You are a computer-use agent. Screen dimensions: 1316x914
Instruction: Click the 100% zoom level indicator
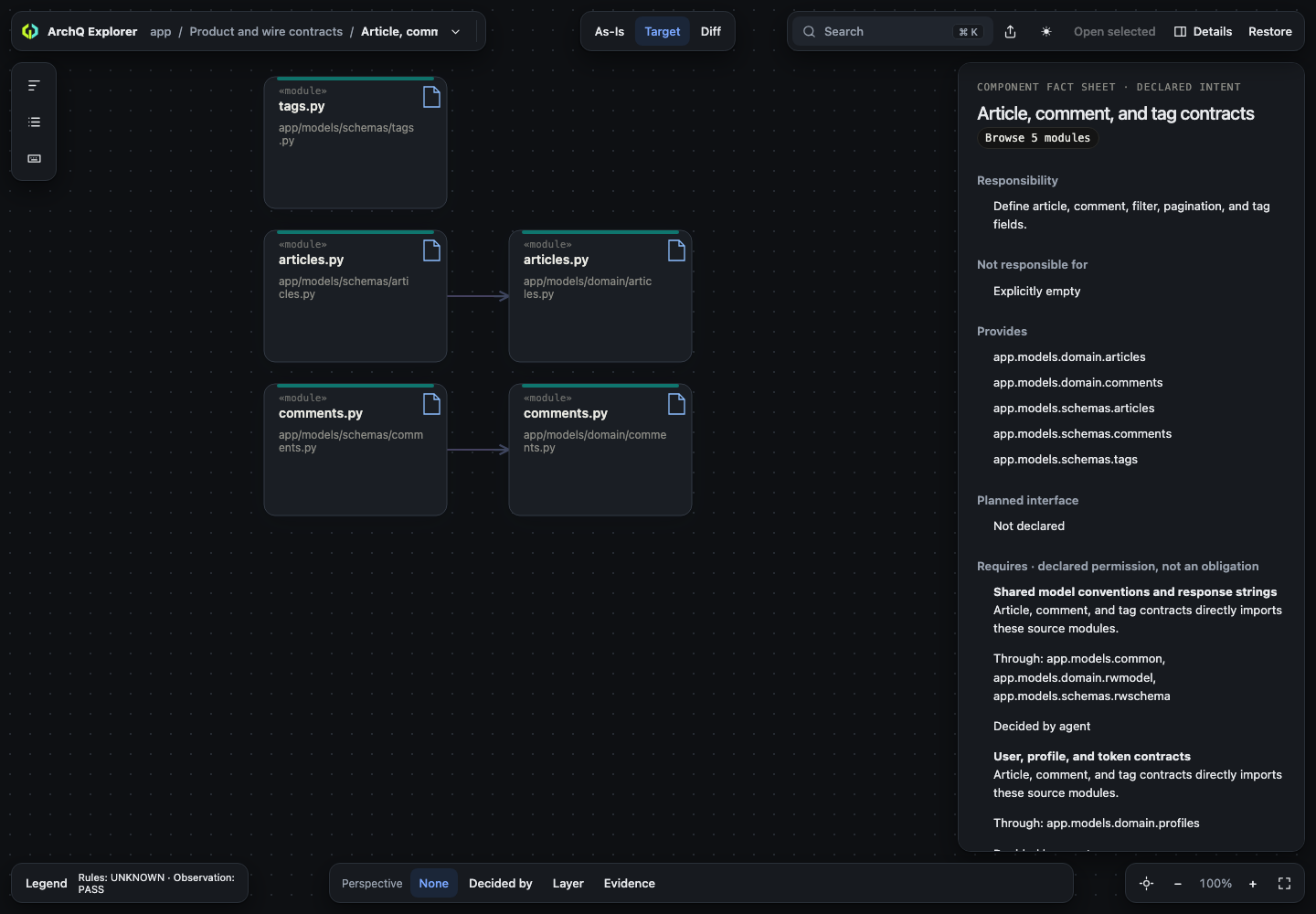click(1215, 883)
